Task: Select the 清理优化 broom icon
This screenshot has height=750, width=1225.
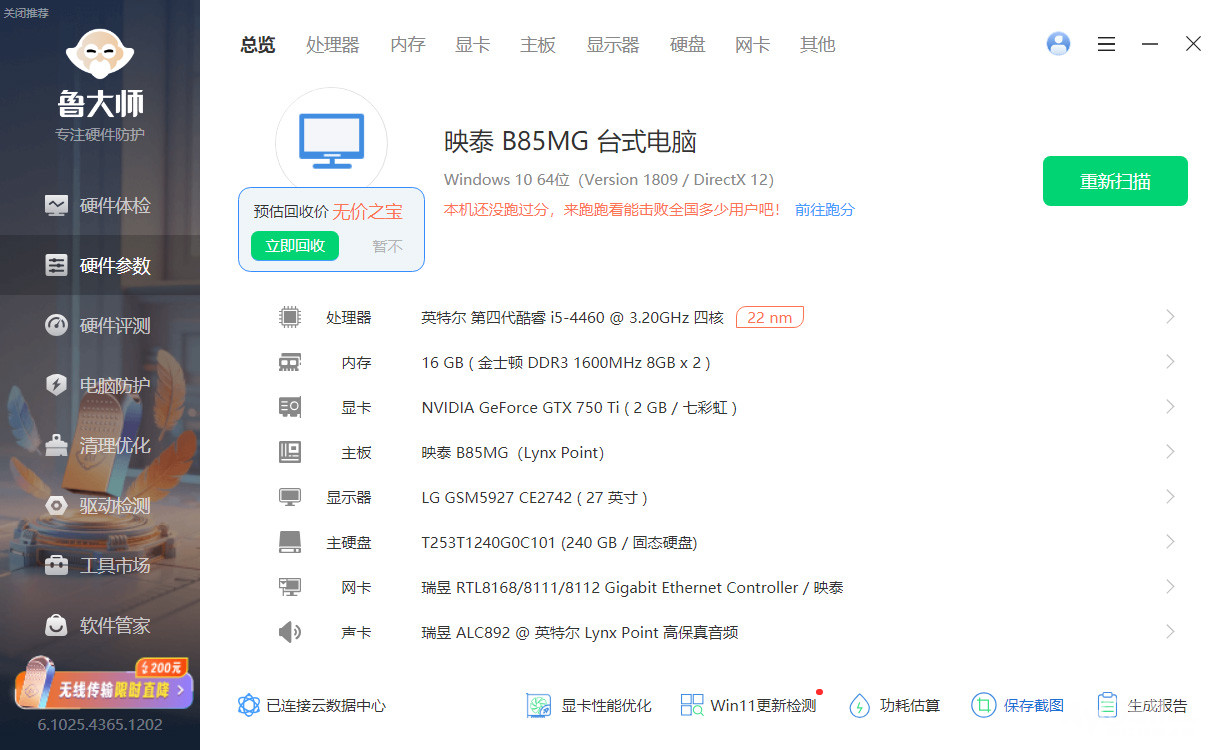Action: point(57,446)
